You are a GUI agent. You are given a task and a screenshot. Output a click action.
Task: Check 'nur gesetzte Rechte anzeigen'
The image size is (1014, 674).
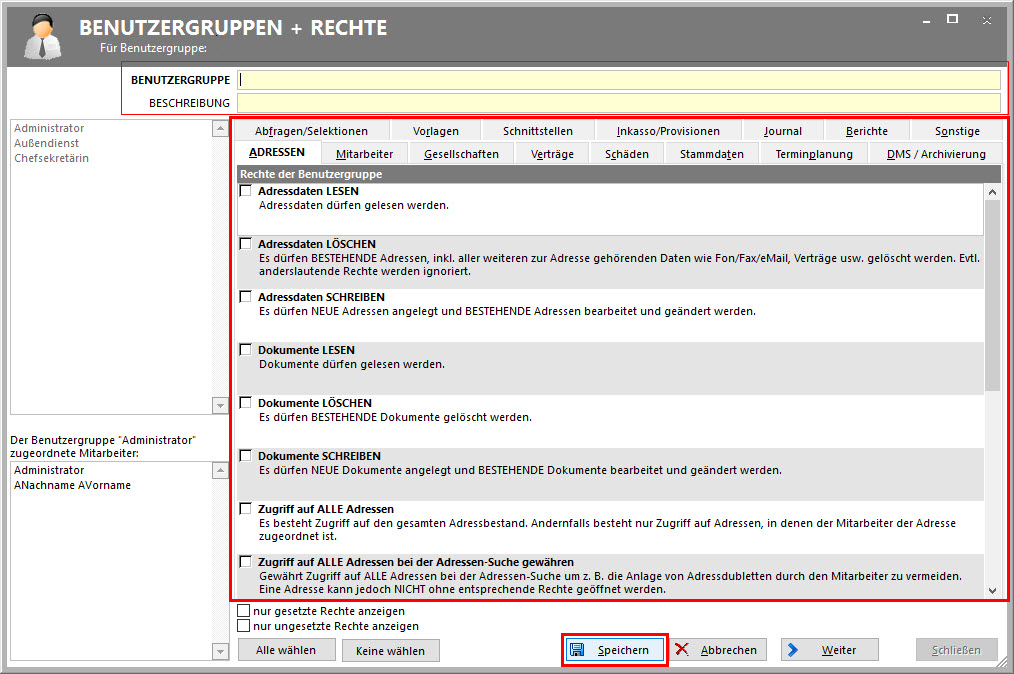pyautogui.click(x=244, y=611)
